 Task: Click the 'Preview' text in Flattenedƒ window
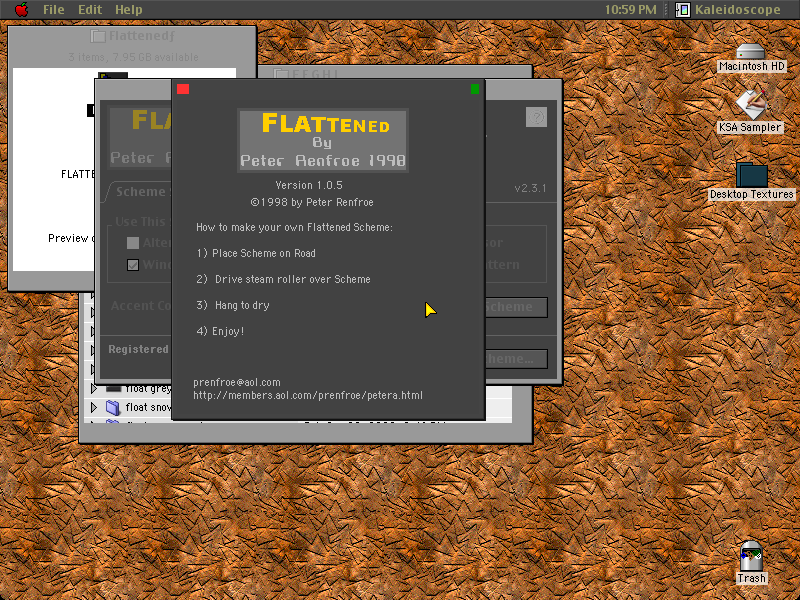[x=68, y=238]
